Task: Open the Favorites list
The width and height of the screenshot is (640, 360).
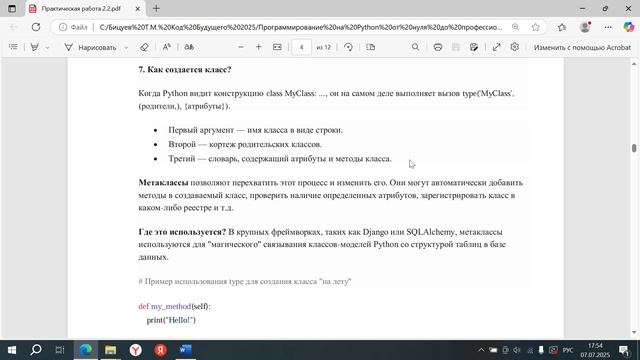Action: click(562, 27)
